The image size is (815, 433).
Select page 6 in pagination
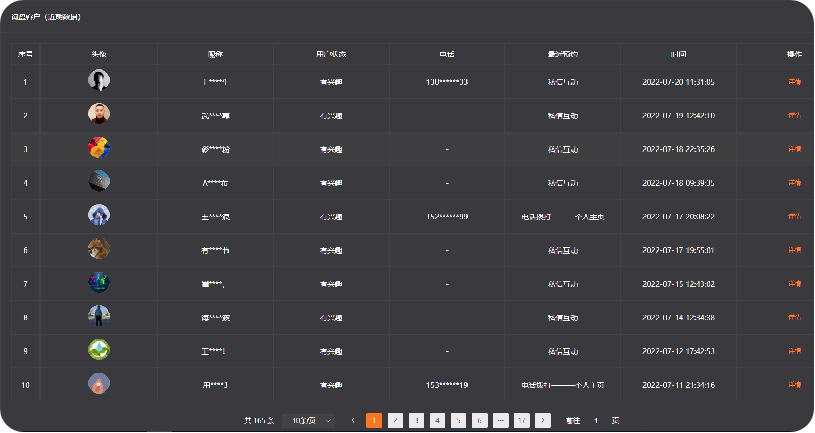point(479,421)
